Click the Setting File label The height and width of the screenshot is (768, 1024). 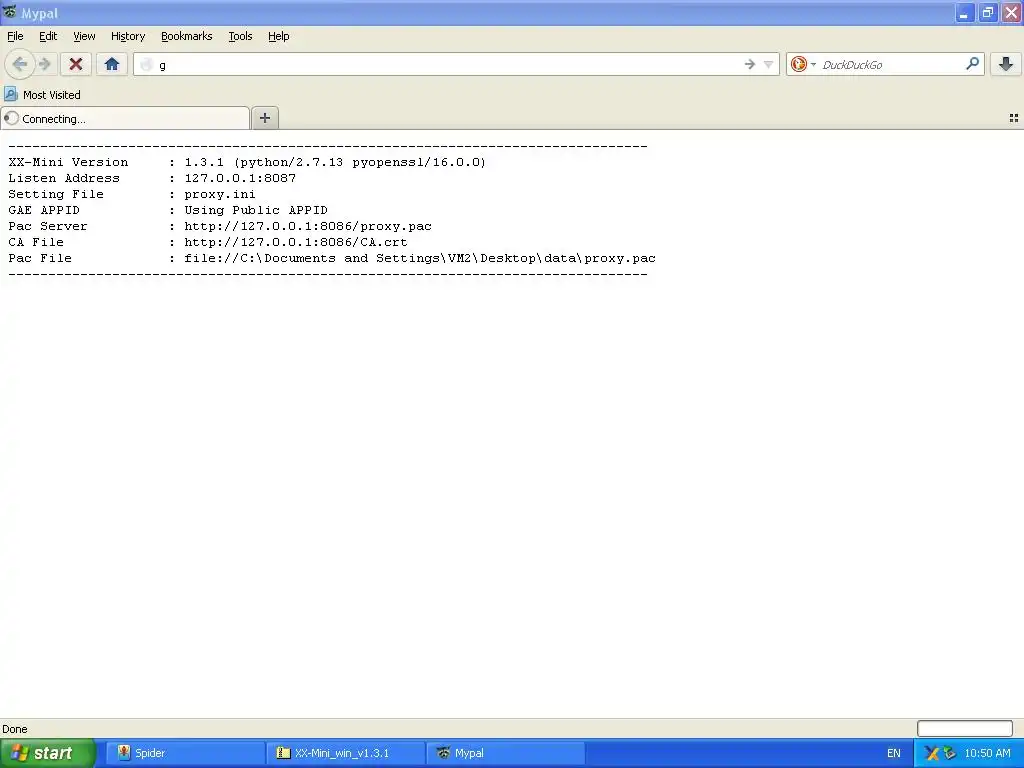[x=56, y=194]
